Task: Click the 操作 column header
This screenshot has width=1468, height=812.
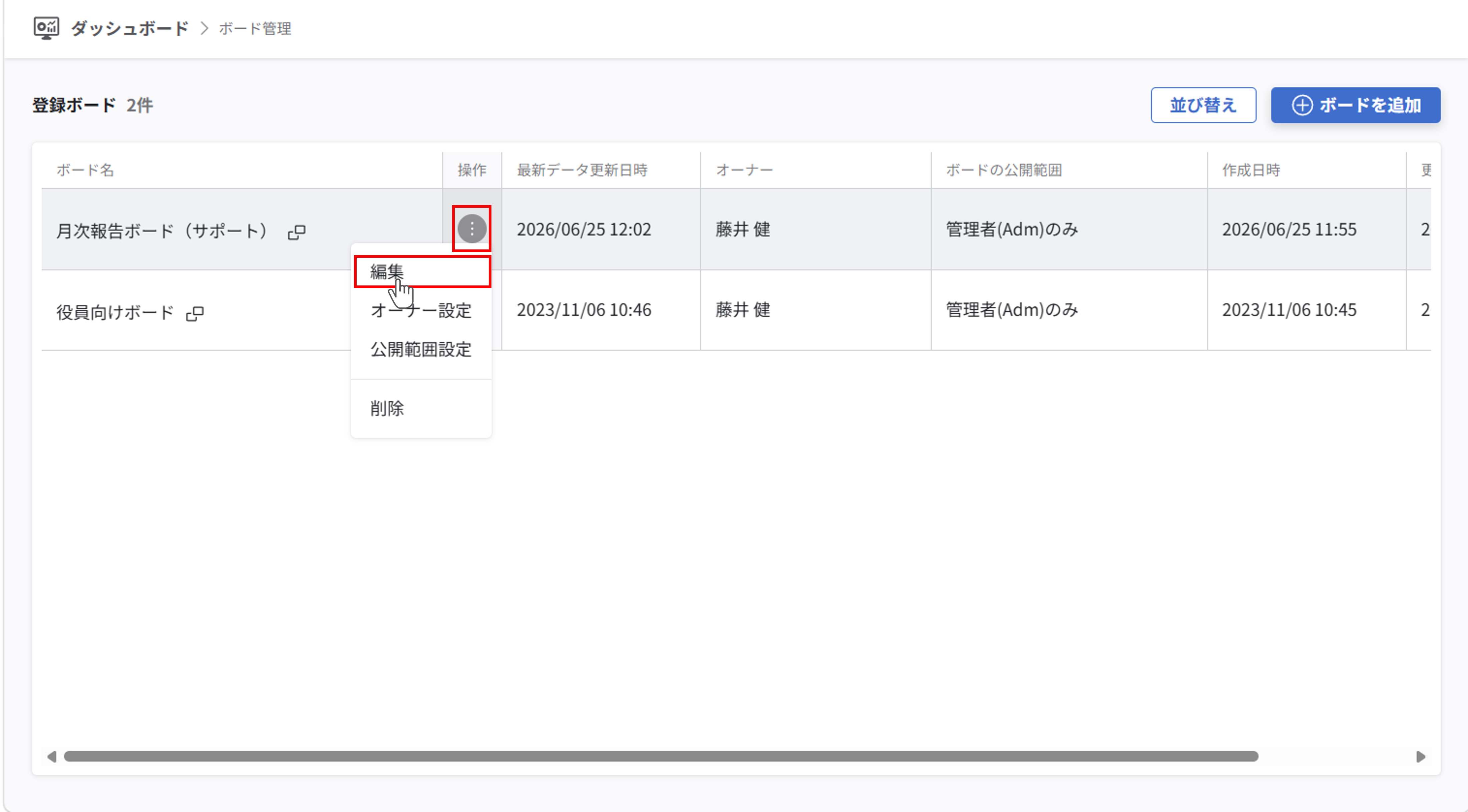Action: click(472, 170)
